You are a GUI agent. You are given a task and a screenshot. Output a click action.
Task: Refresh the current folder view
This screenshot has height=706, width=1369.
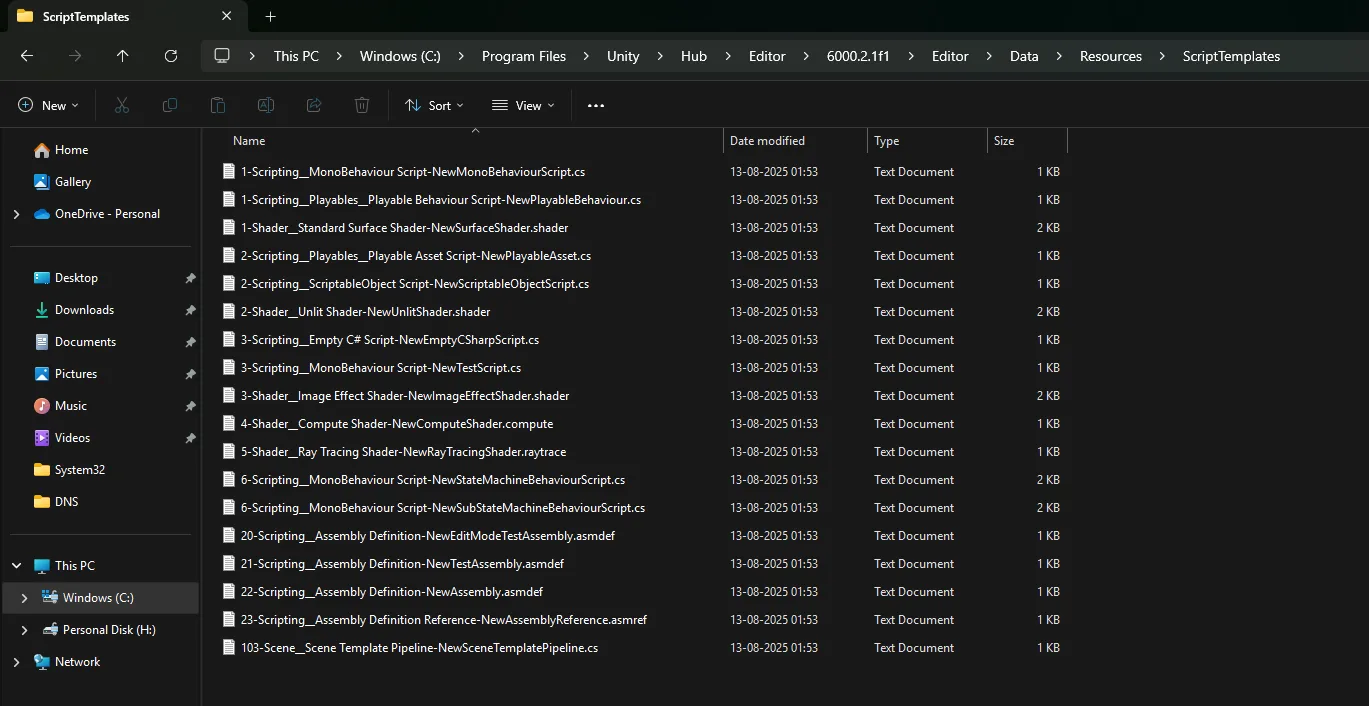(171, 56)
